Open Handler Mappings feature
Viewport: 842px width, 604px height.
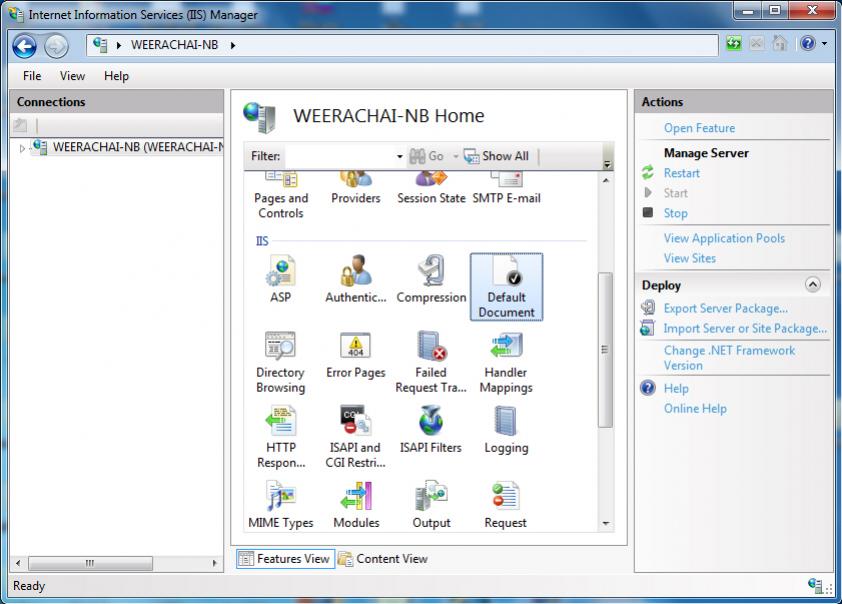[x=506, y=362]
